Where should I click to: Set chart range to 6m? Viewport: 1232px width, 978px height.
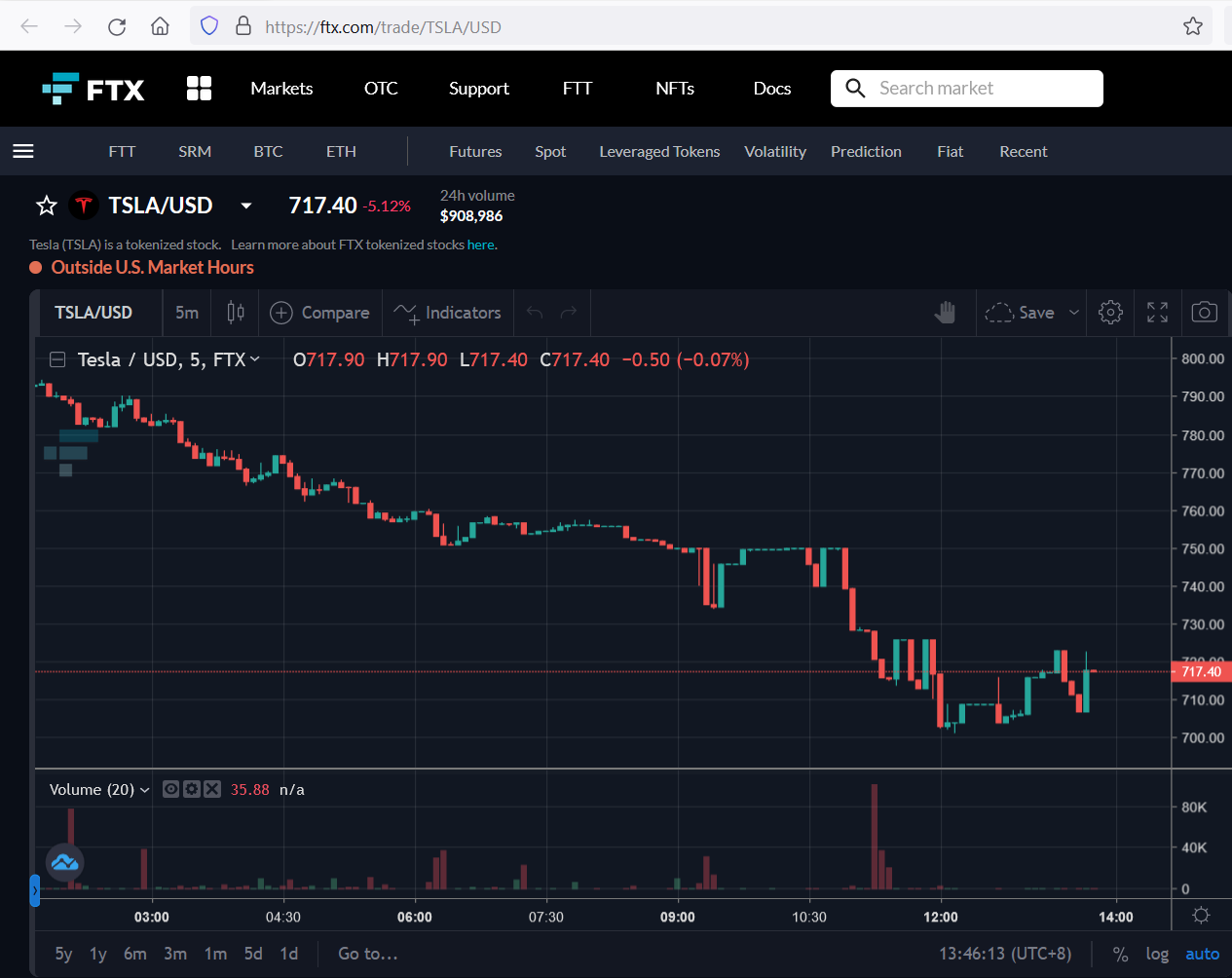coord(135,954)
